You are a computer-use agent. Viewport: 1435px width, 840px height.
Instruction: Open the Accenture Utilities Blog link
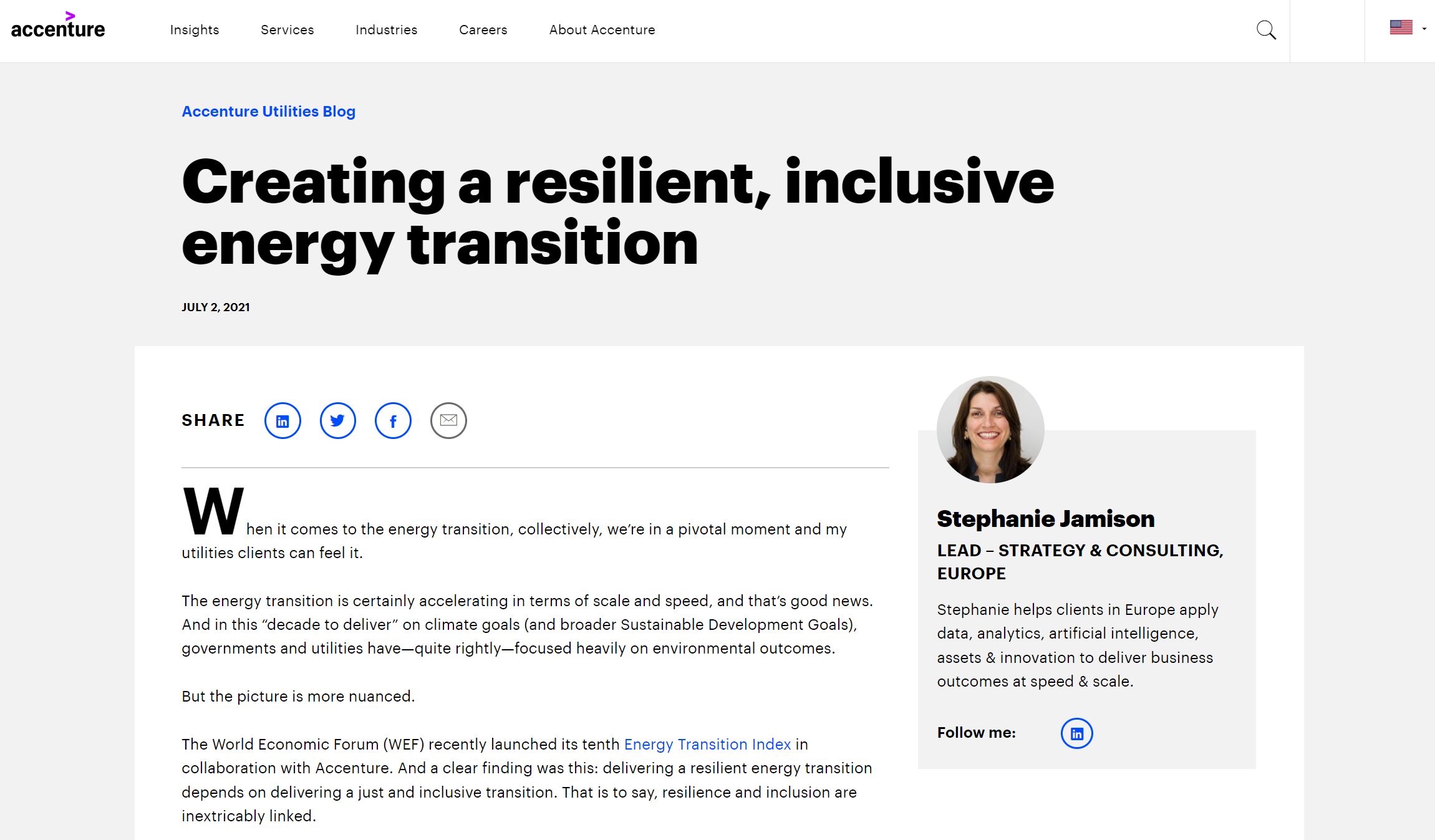[x=268, y=112]
